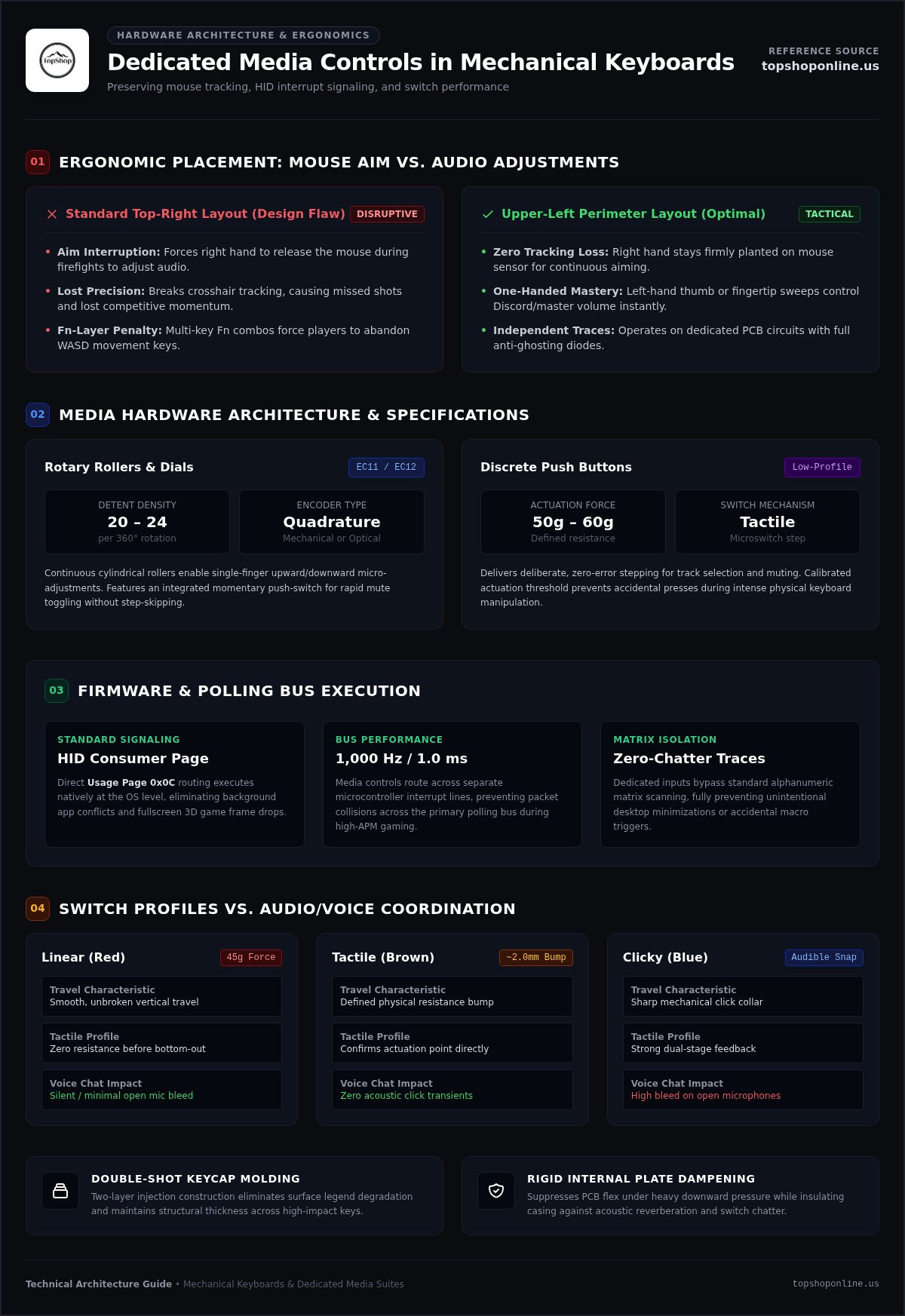This screenshot has height=1316, width=905.
Task: Click the green checkmark beside Upper-Left Perimeter Layout
Action: [488, 214]
